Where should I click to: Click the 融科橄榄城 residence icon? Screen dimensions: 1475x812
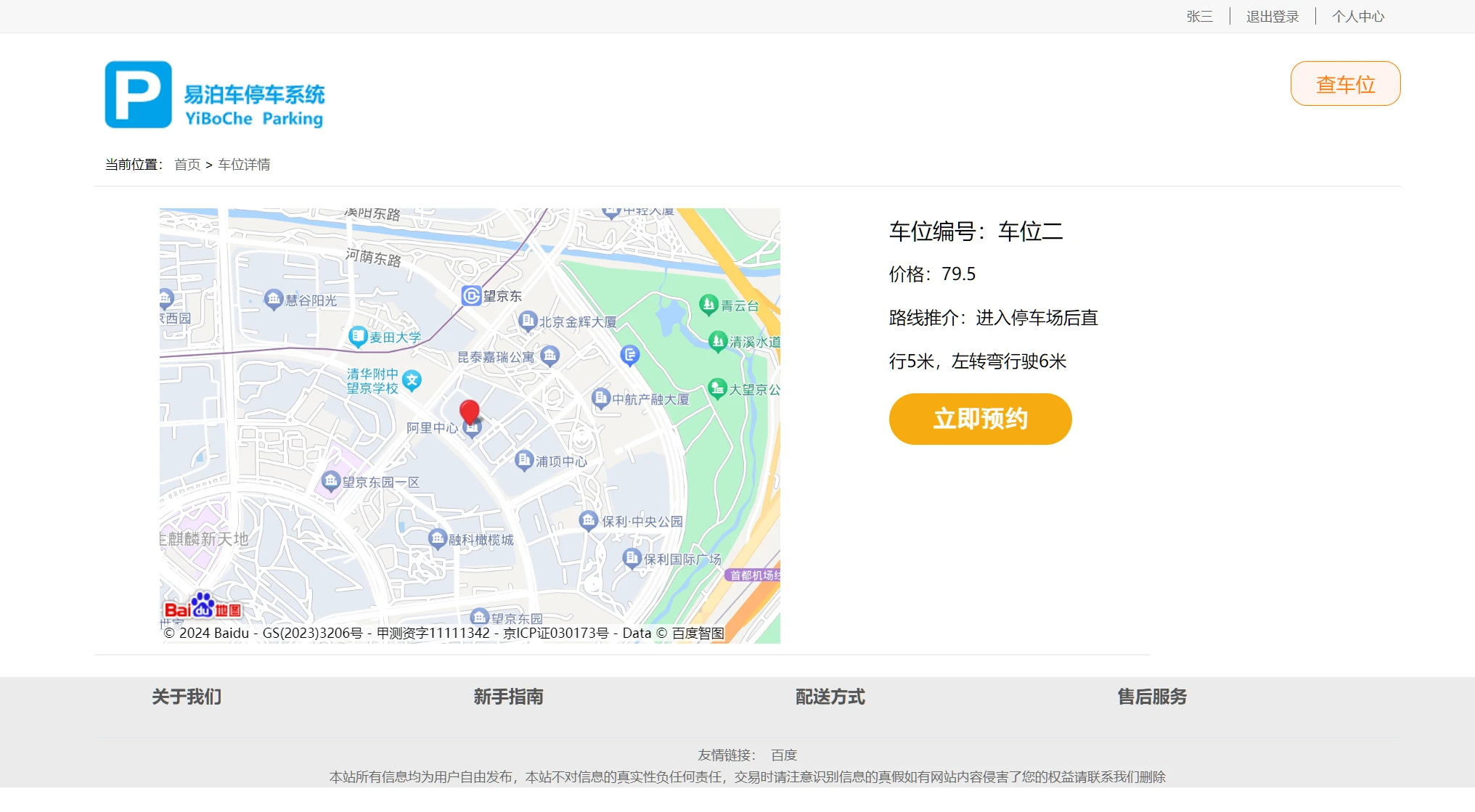click(437, 538)
